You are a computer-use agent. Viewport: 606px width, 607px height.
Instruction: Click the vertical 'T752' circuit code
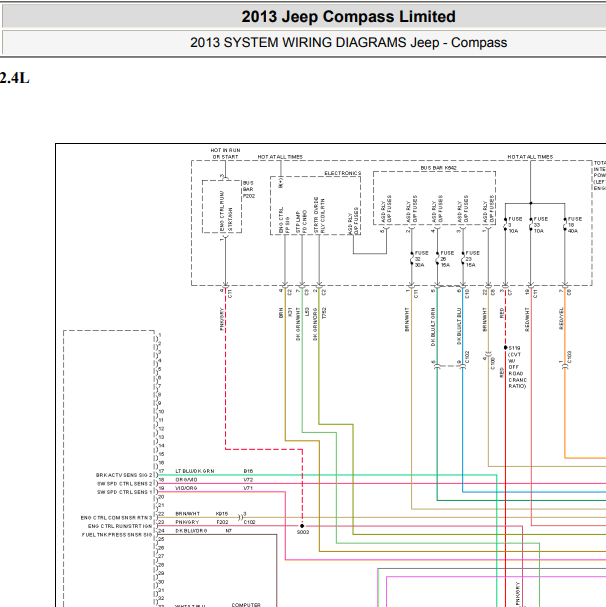point(324,313)
